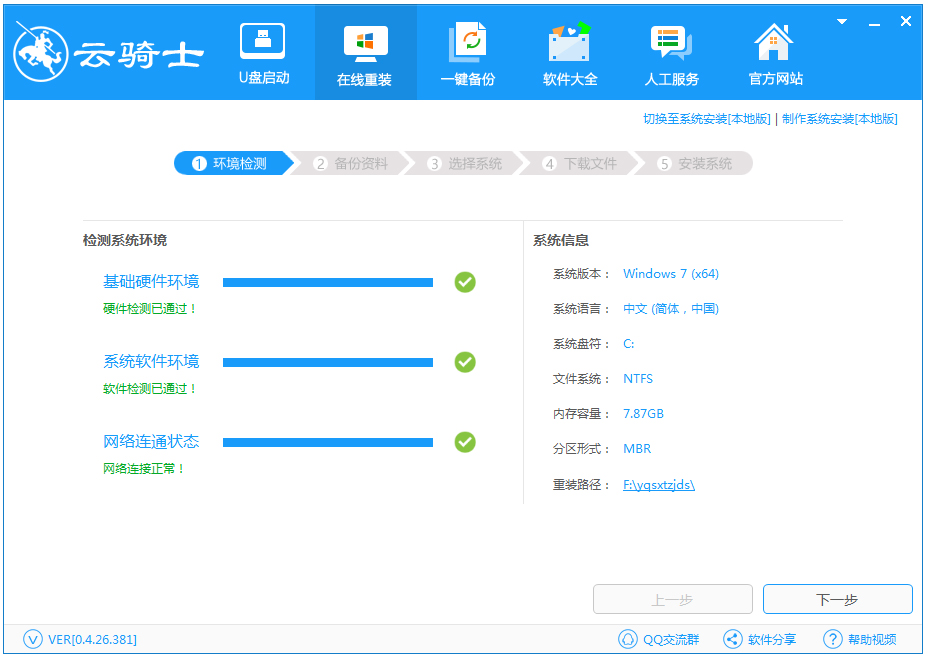
Task: Open the 官方网站 house icon
Action: click(x=774, y=41)
